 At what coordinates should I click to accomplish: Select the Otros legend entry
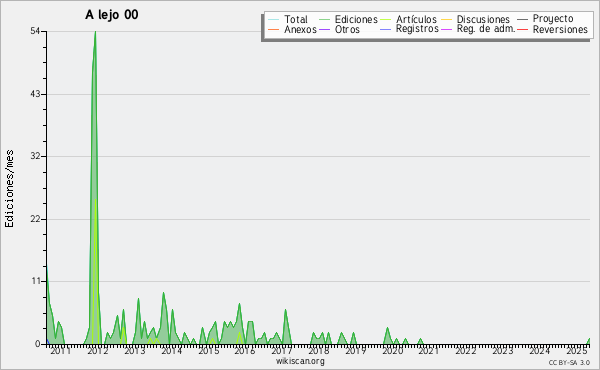click(x=339, y=29)
